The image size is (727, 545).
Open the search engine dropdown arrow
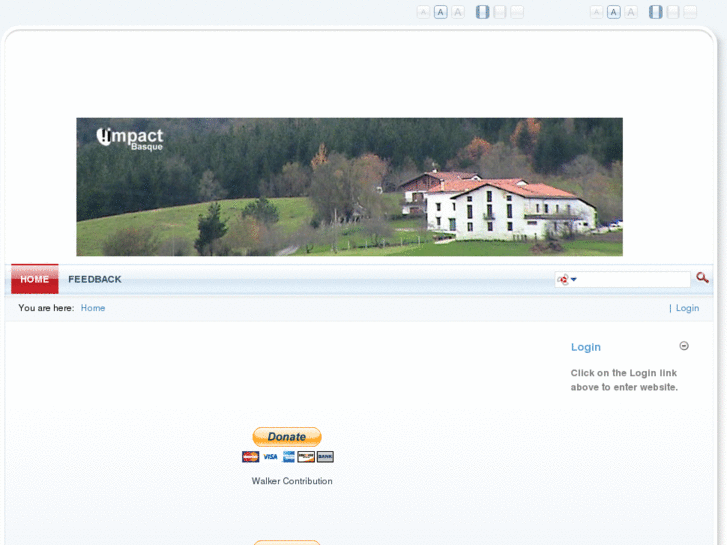click(574, 279)
